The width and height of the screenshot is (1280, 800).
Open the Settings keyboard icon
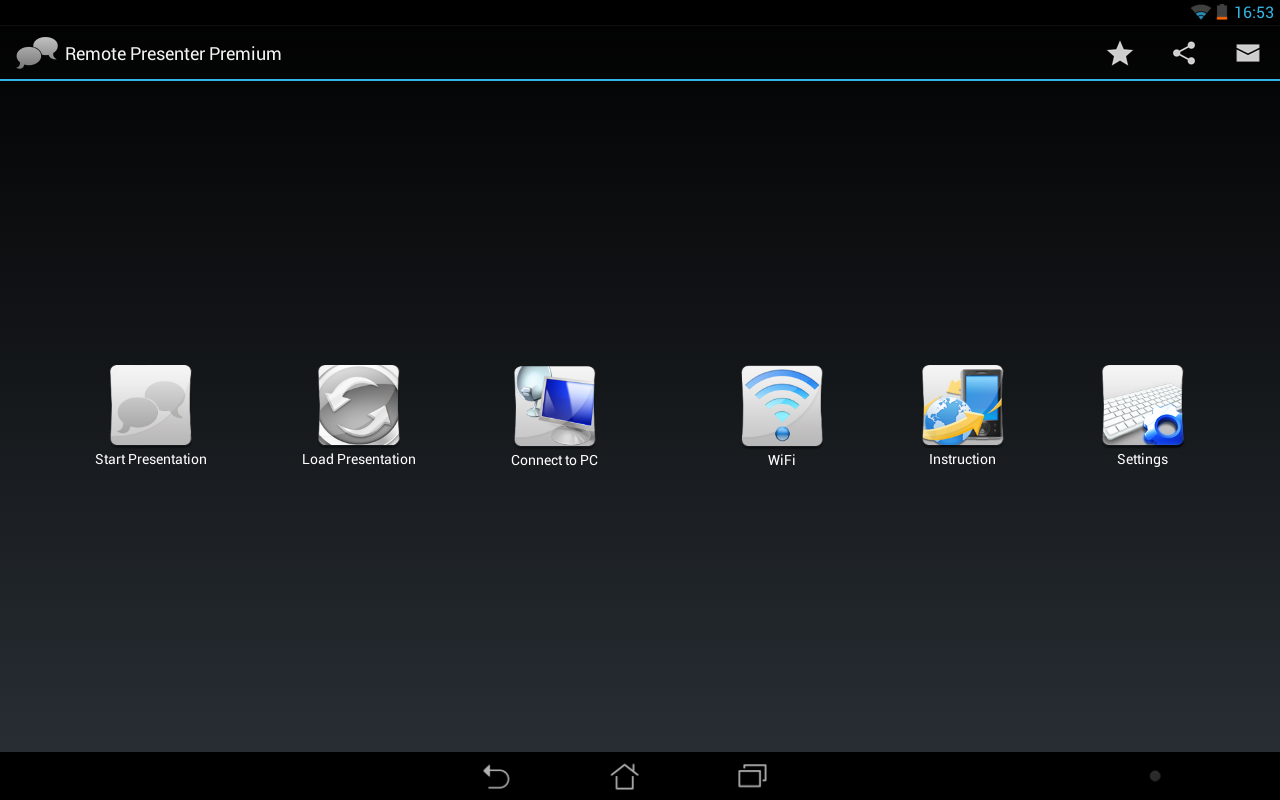pos(1142,405)
